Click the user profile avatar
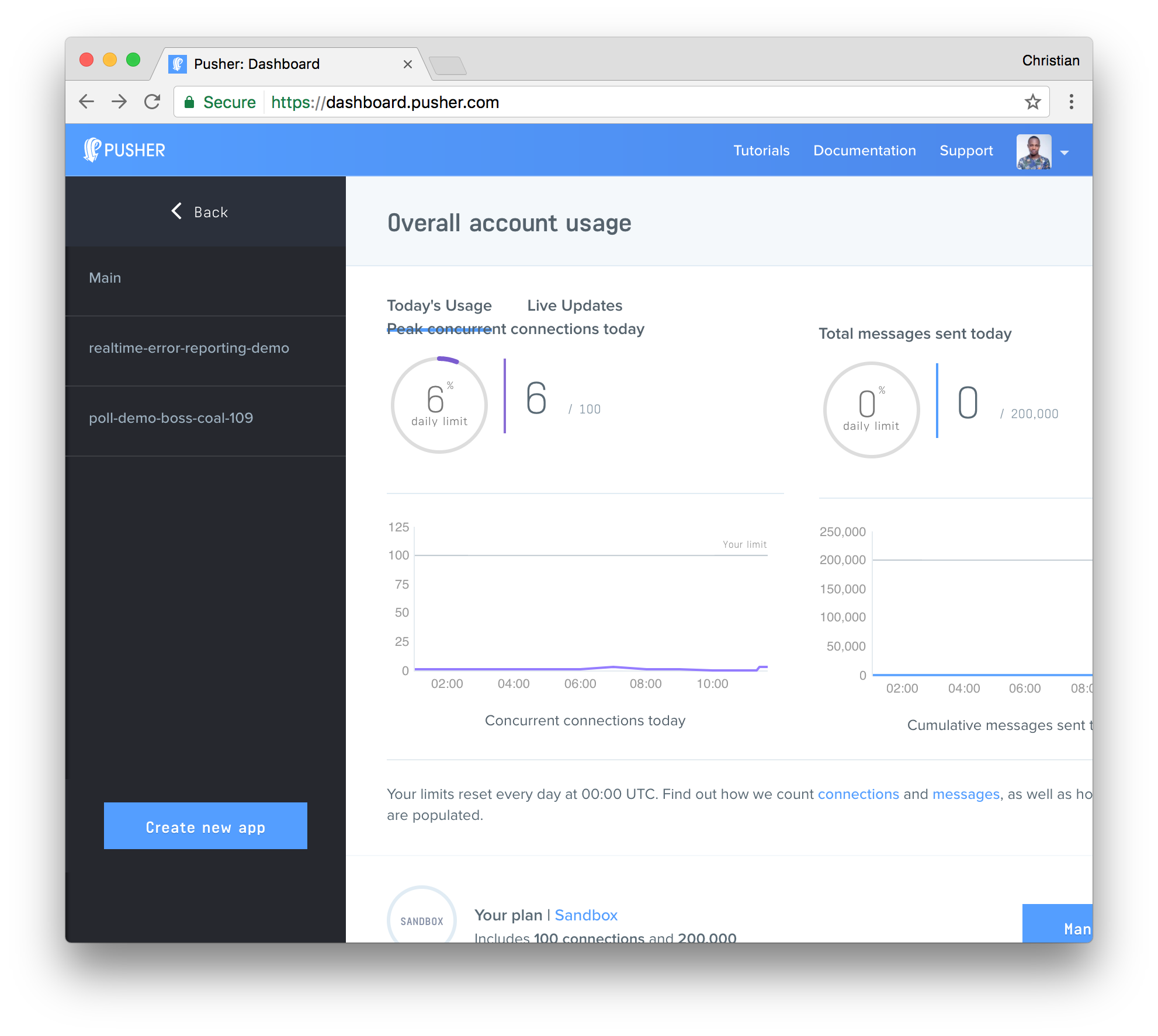The height and width of the screenshot is (1036, 1158). click(1034, 152)
